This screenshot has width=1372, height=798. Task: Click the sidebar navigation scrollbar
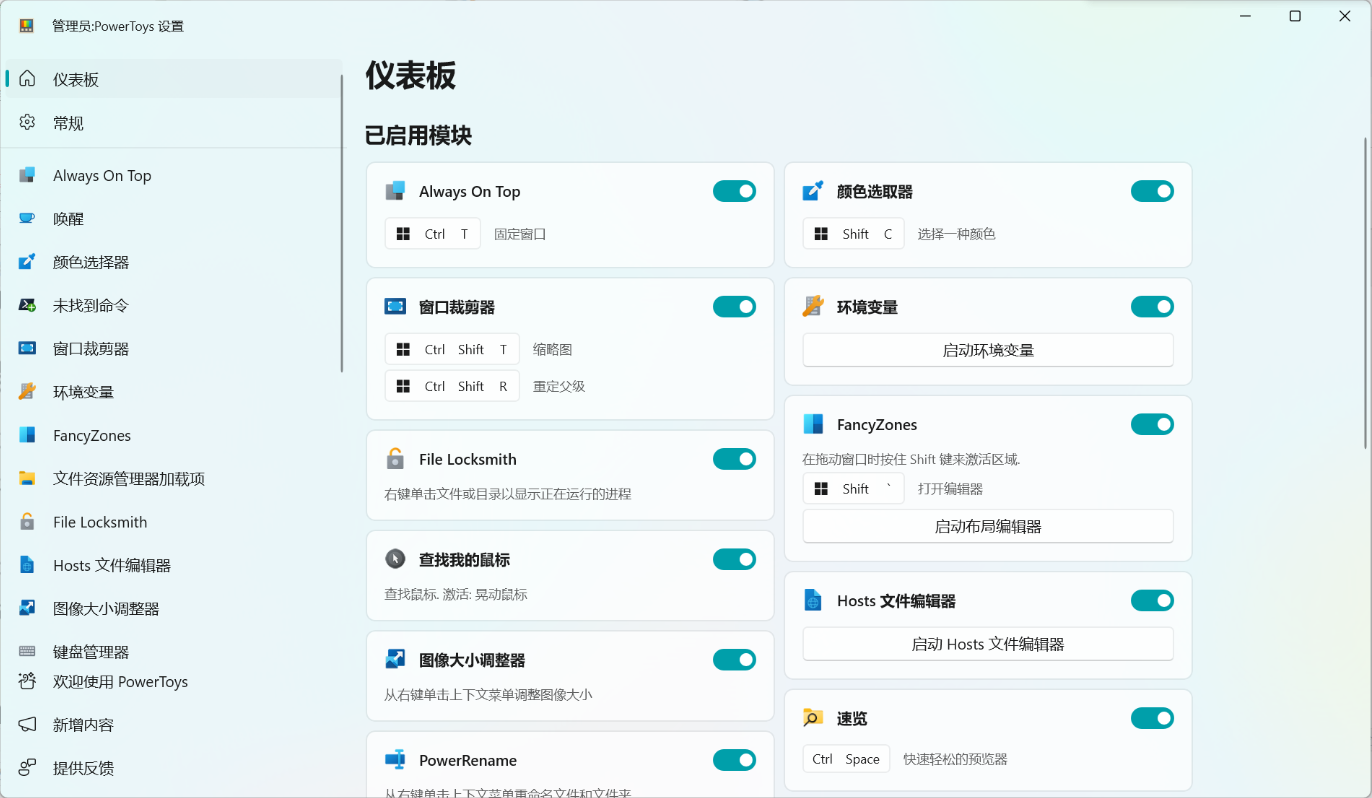point(342,223)
